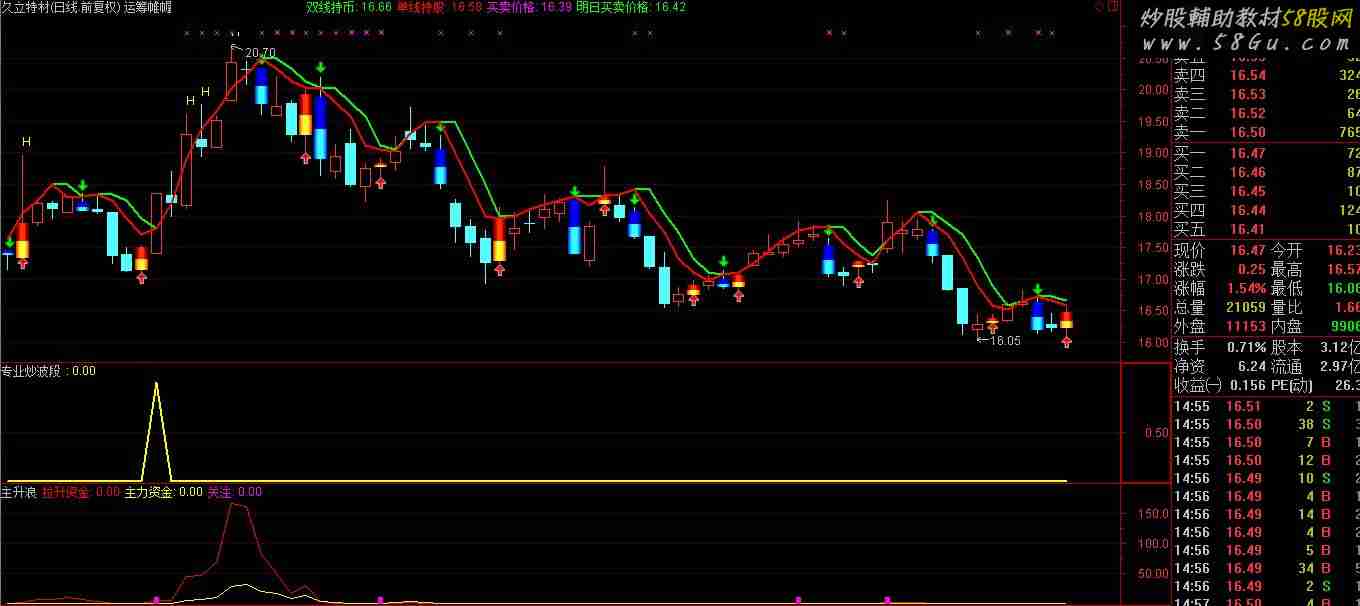This screenshot has width=1360, height=606.
Task: Click the 现价 16.47 current price field
Action: pyautogui.click(x=1219, y=250)
